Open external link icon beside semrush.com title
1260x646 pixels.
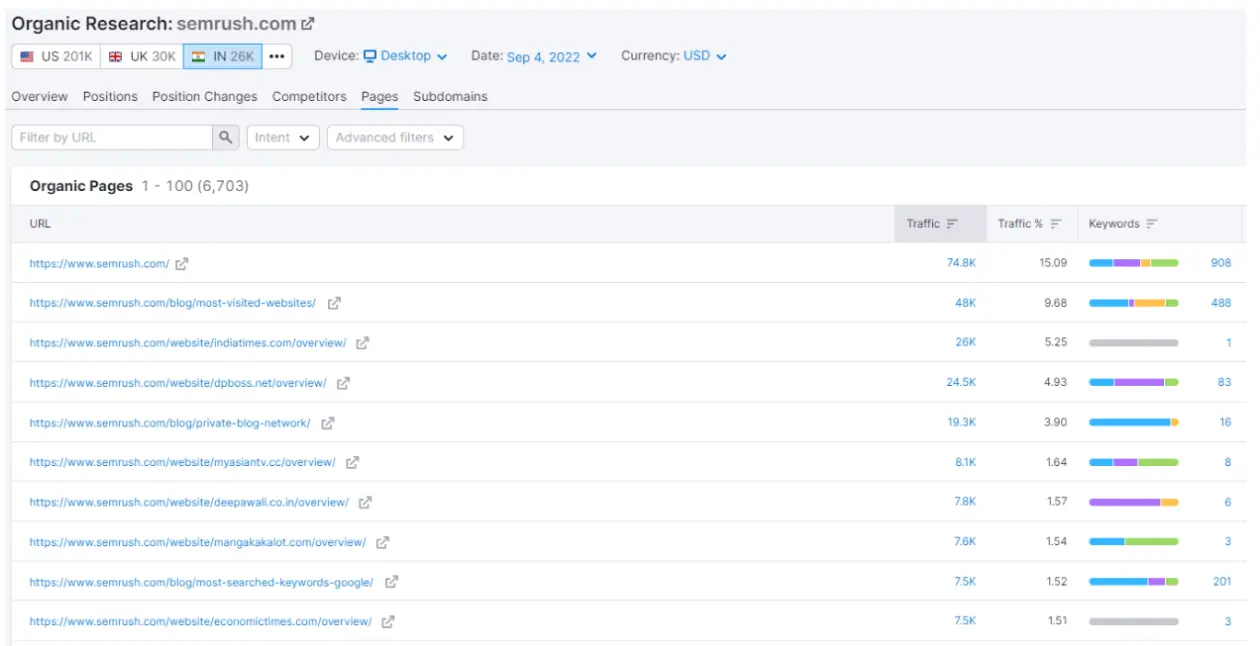coord(308,23)
